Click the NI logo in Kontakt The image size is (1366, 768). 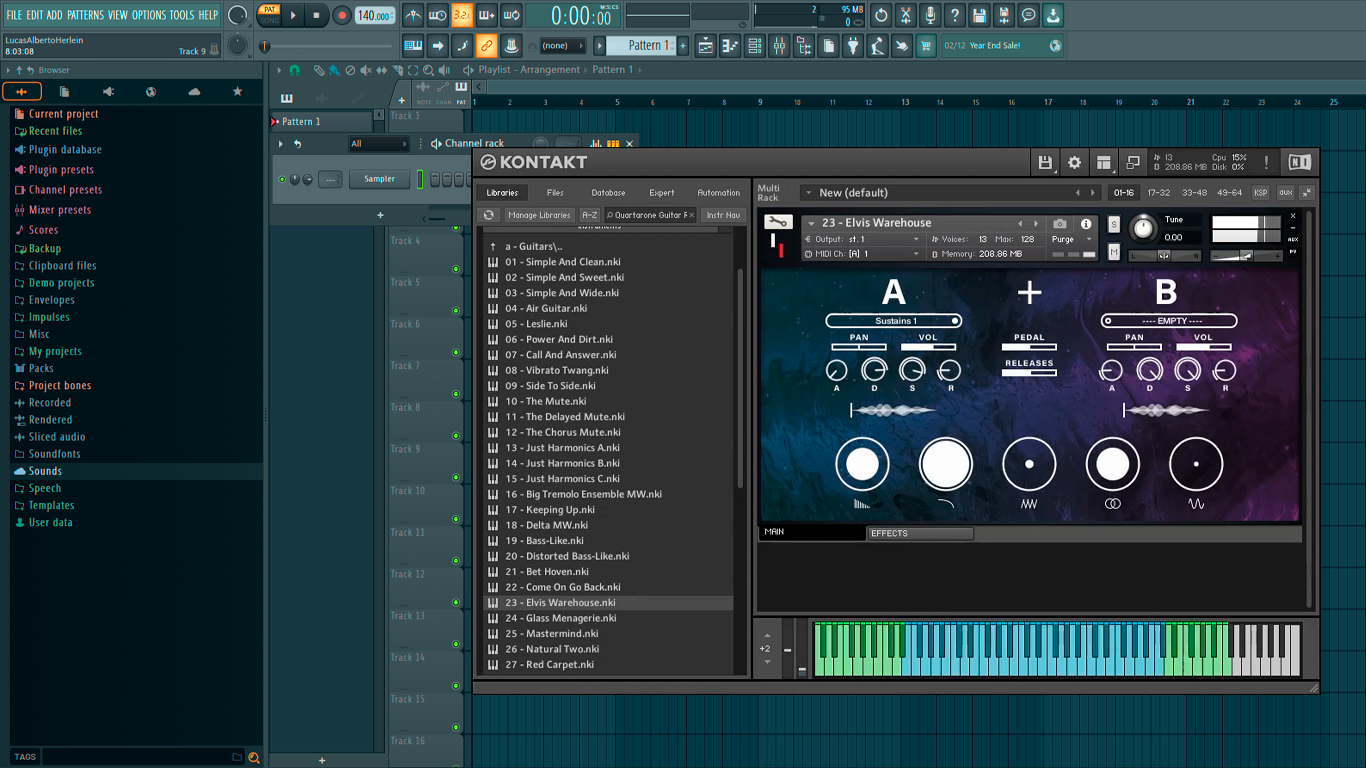(1299, 163)
